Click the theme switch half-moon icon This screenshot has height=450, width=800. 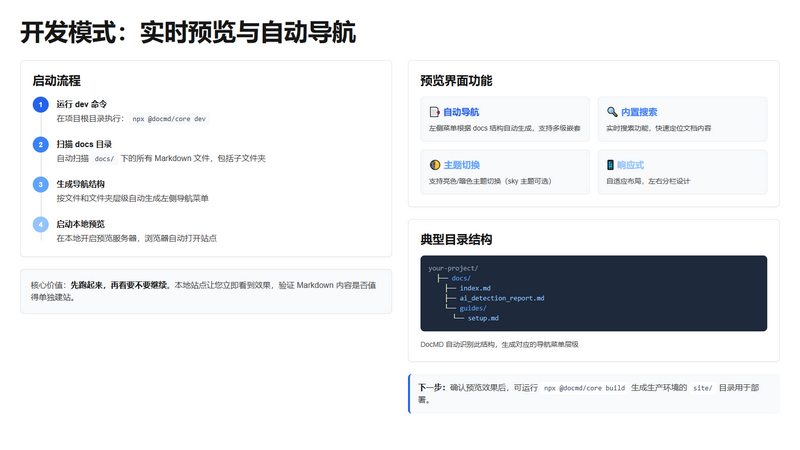[x=435, y=165]
